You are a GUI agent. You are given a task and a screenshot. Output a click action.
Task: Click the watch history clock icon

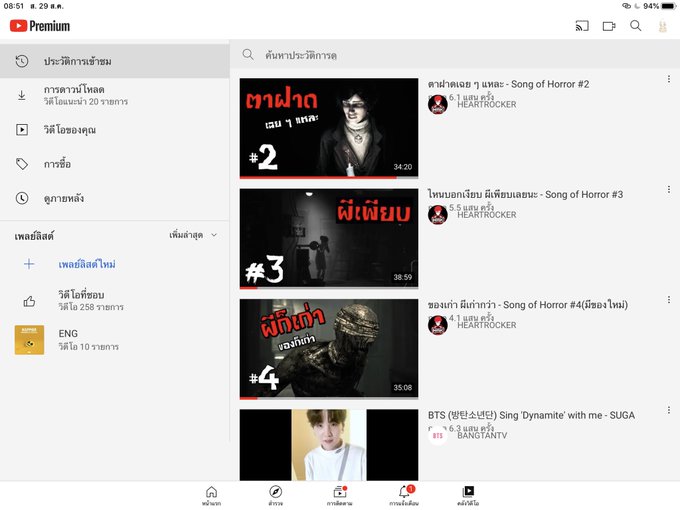pos(22,61)
